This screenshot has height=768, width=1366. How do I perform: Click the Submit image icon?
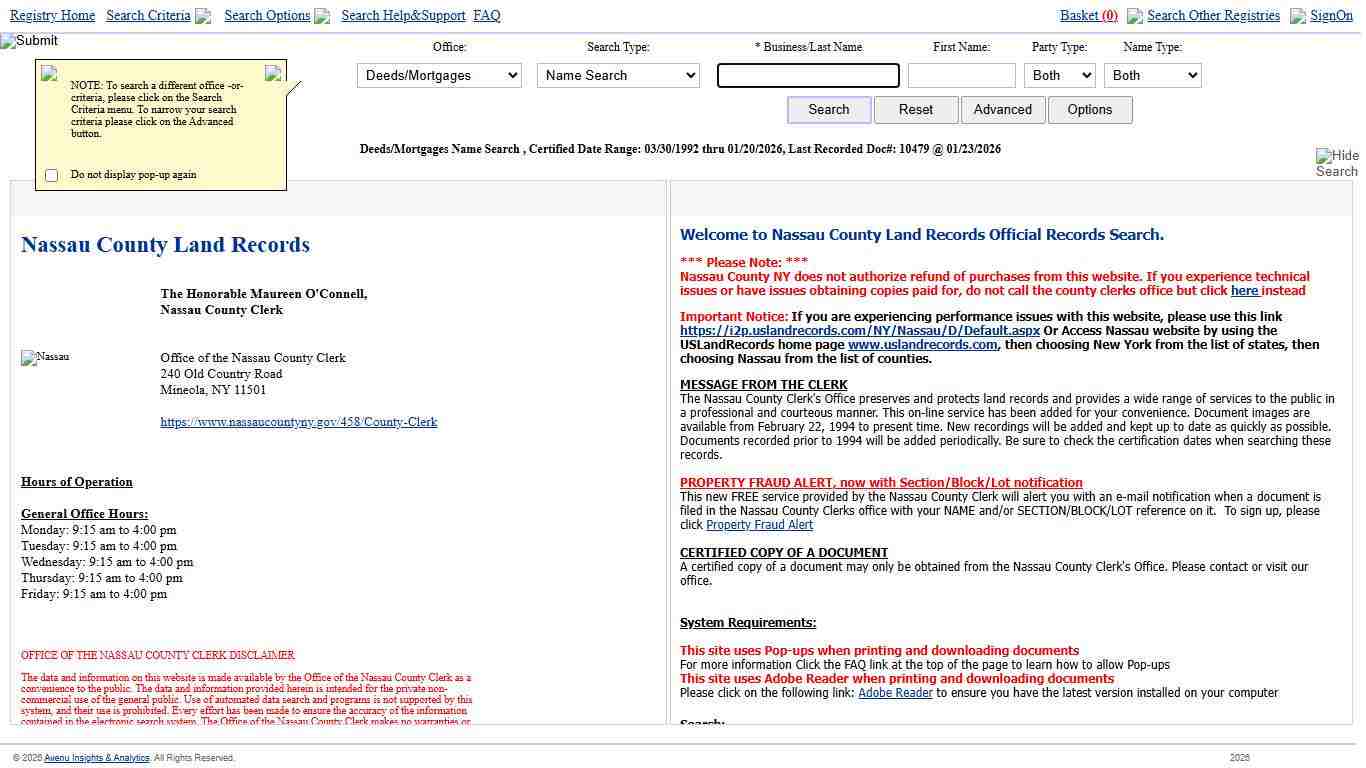coord(29,41)
